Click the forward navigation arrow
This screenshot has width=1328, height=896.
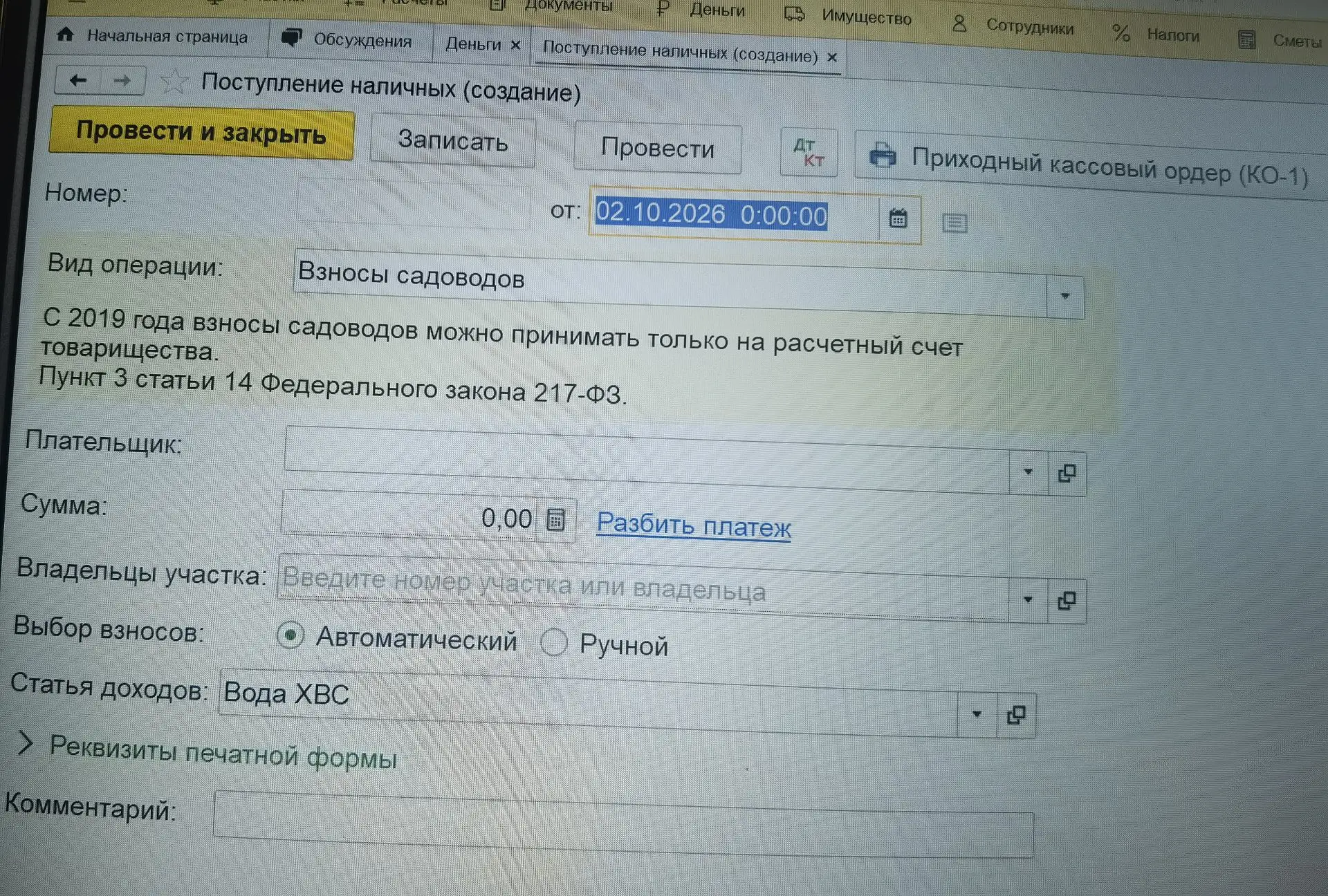[122, 81]
